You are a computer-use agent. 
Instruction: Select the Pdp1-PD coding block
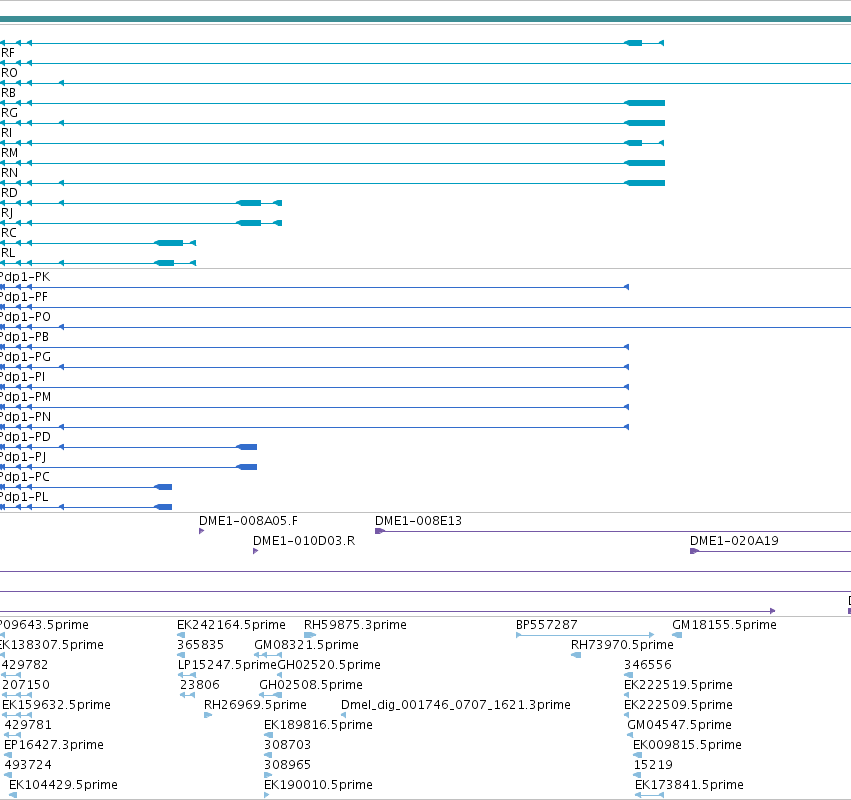[x=247, y=447]
